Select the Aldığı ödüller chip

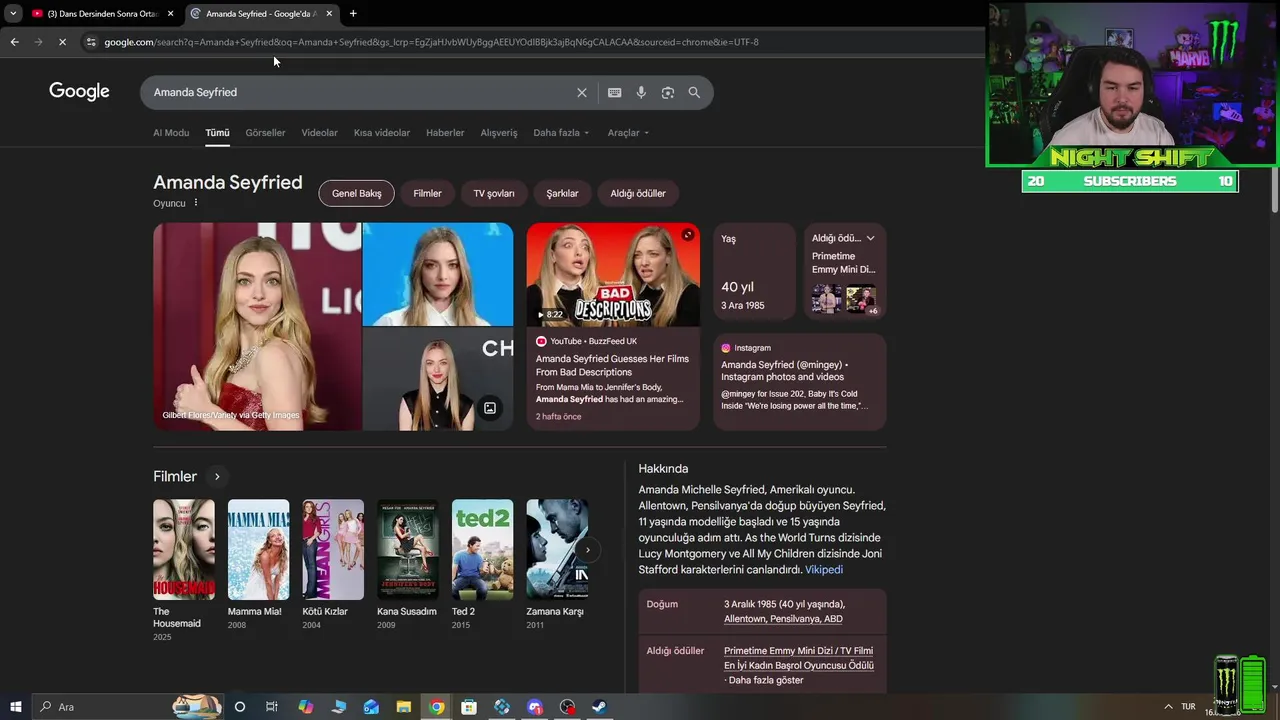coord(638,193)
